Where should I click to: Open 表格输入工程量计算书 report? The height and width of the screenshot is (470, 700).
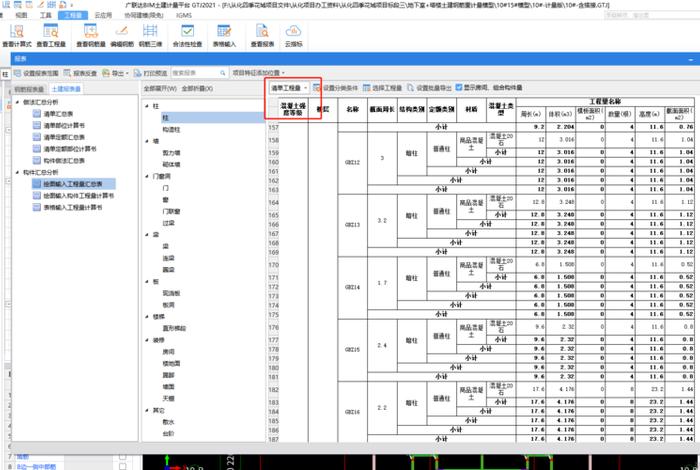(73, 207)
